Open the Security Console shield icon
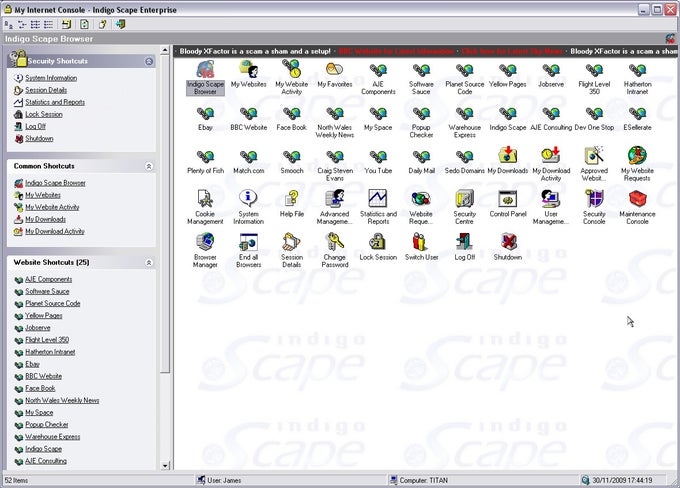Screen dimensions: 680x488 [x=594, y=199]
